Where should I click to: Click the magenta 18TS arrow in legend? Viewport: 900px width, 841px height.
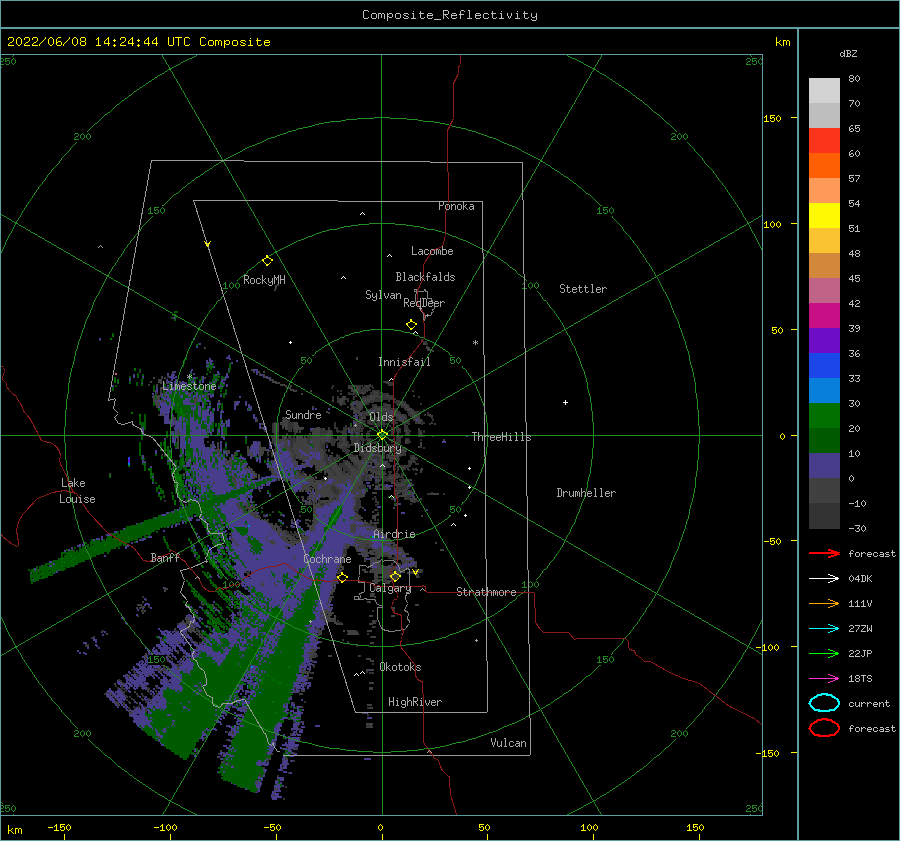(x=824, y=679)
